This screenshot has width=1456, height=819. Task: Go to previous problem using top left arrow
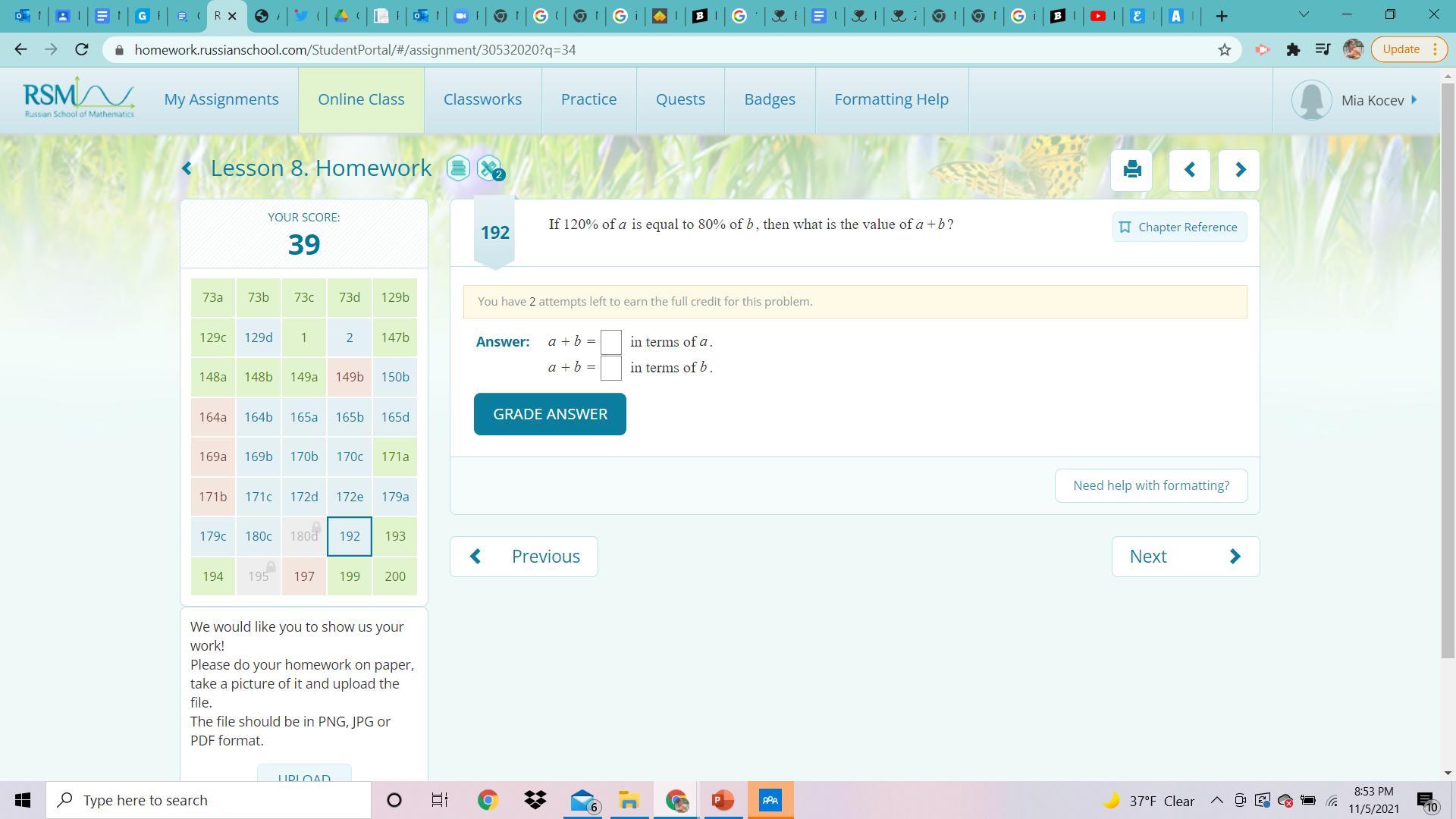[1189, 170]
